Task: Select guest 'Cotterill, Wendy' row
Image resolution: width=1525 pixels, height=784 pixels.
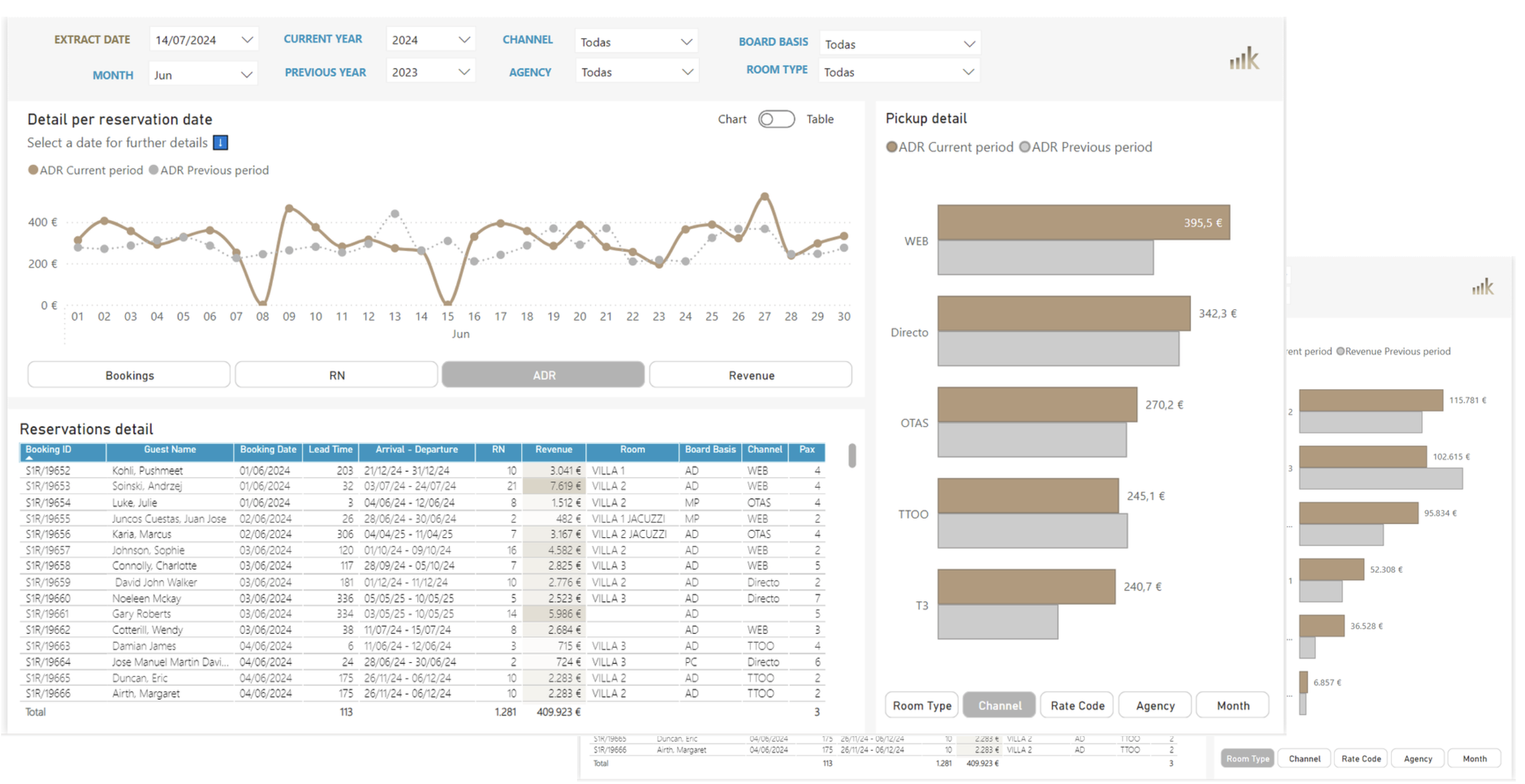Action: click(x=422, y=630)
